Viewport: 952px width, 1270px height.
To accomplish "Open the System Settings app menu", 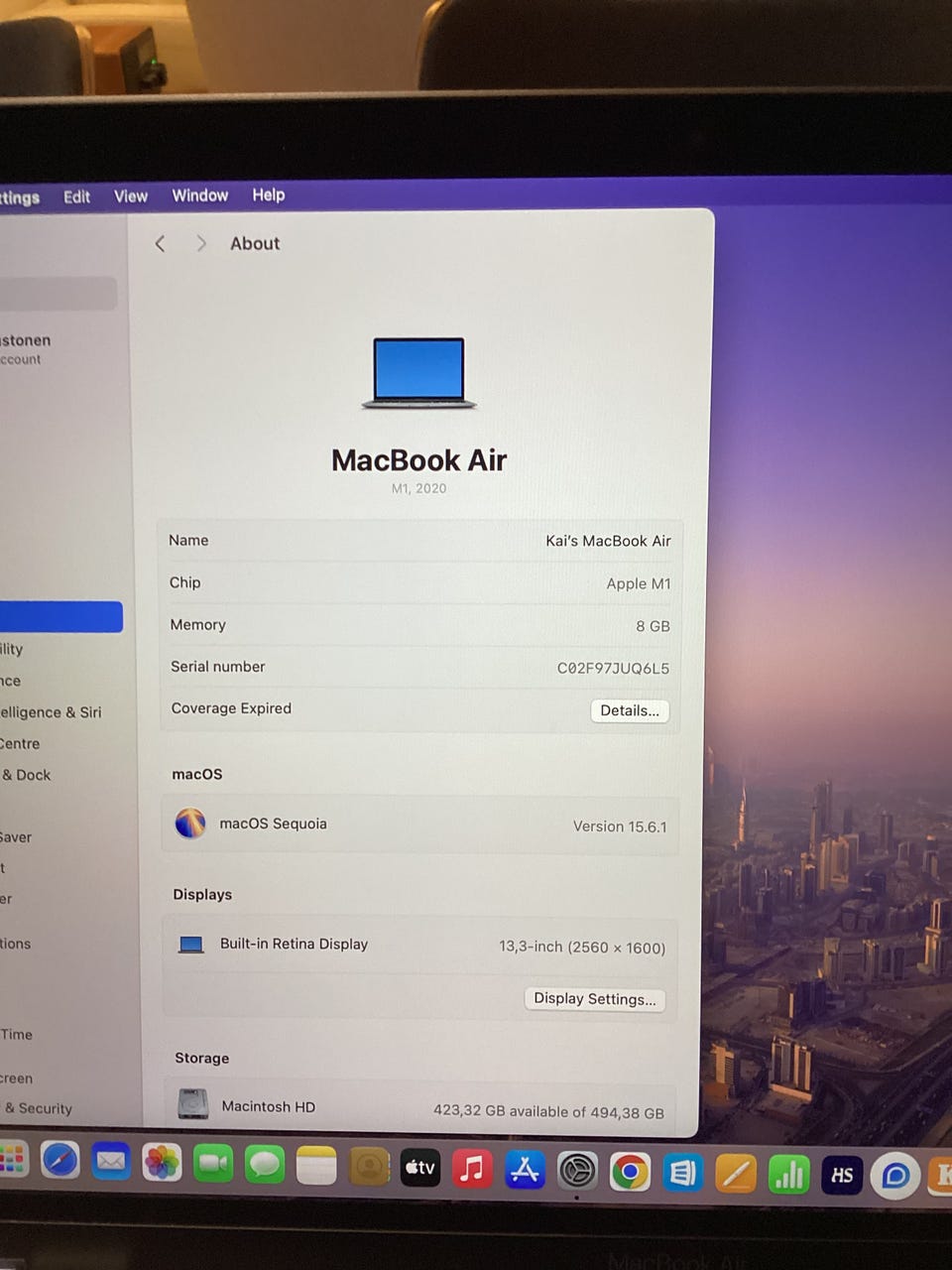I will coord(20,197).
